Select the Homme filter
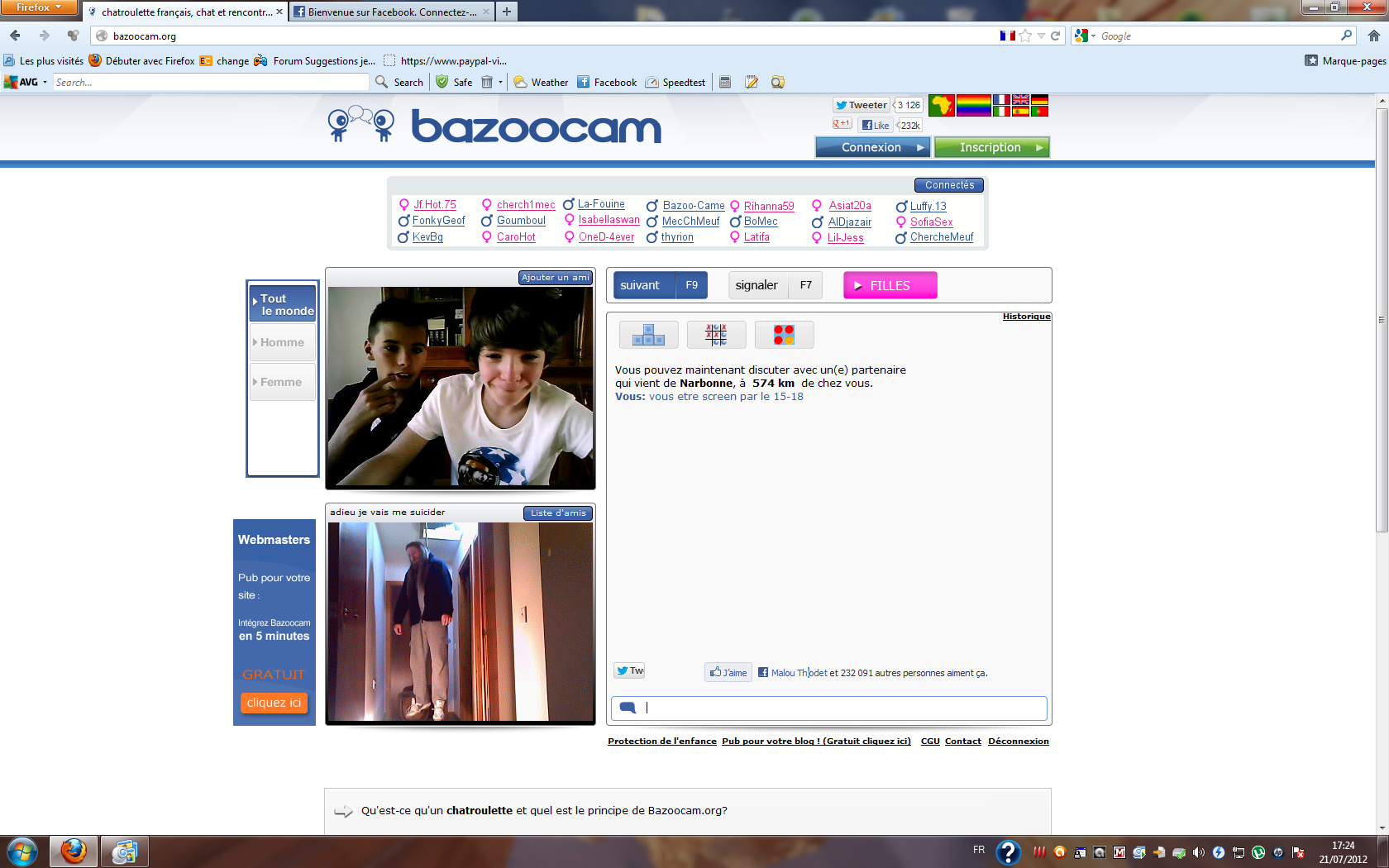Screen dimensions: 1389x868 [x=283, y=342]
